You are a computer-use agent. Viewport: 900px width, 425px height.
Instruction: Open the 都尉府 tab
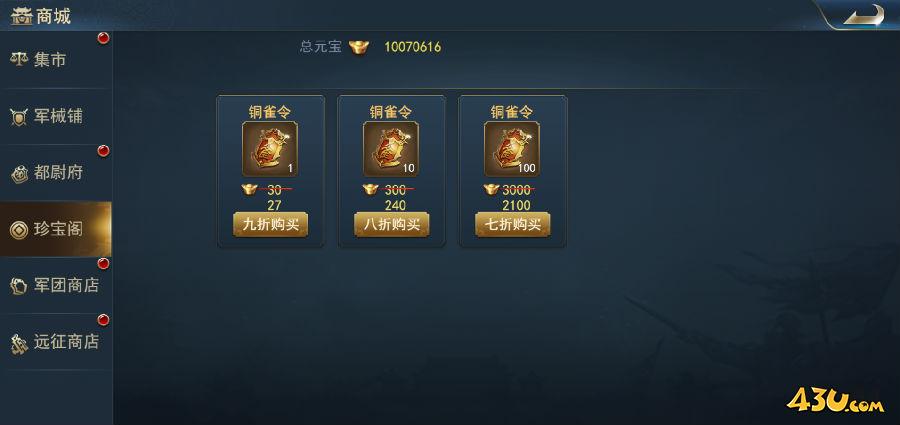pos(56,172)
